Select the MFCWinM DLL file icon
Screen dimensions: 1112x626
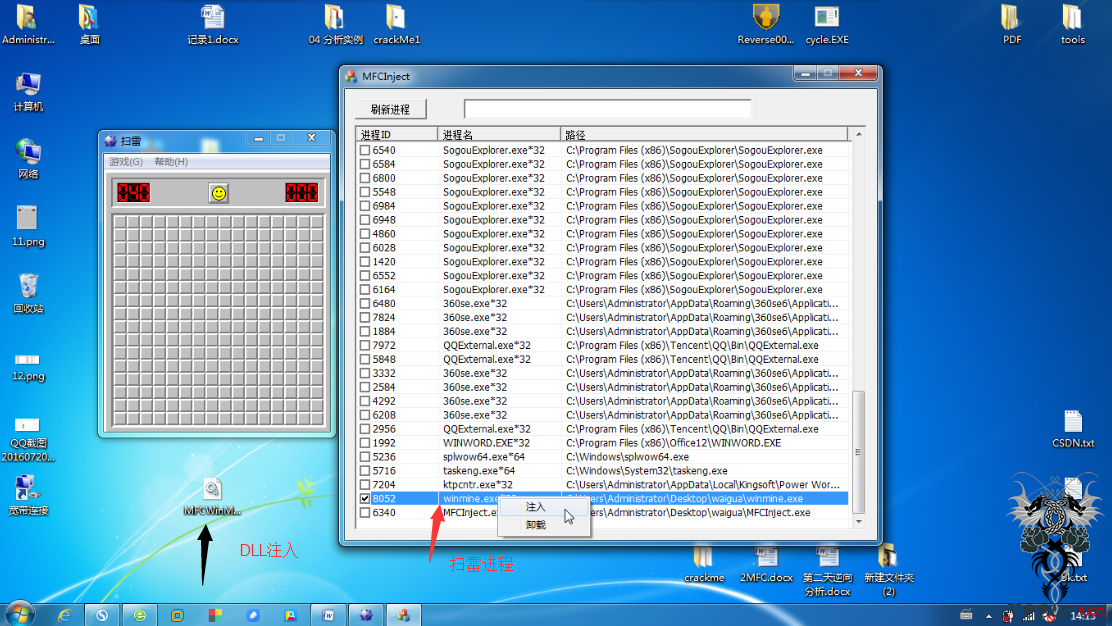[212, 496]
